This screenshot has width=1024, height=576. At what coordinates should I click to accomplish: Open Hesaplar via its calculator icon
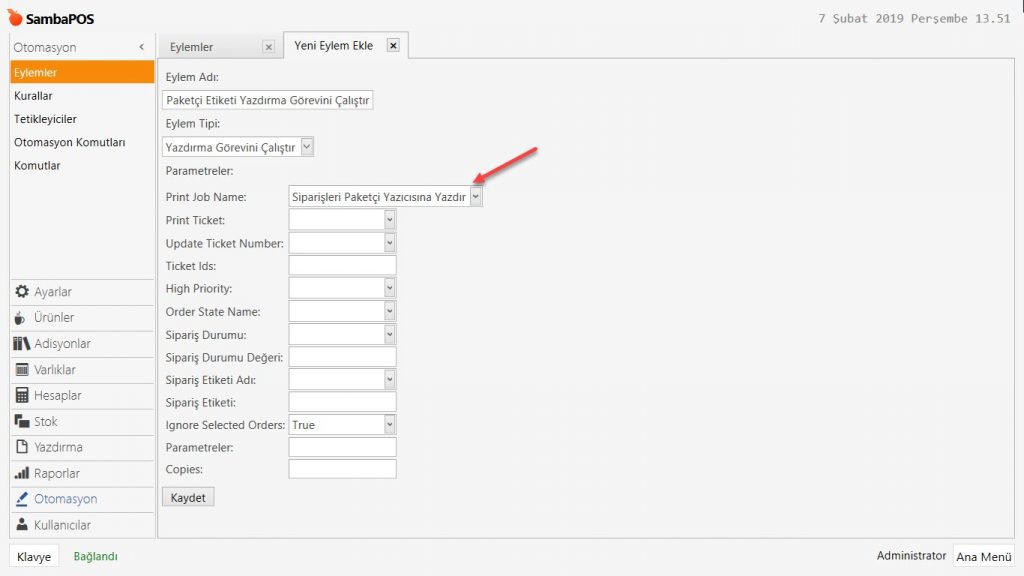pyautogui.click(x=22, y=396)
